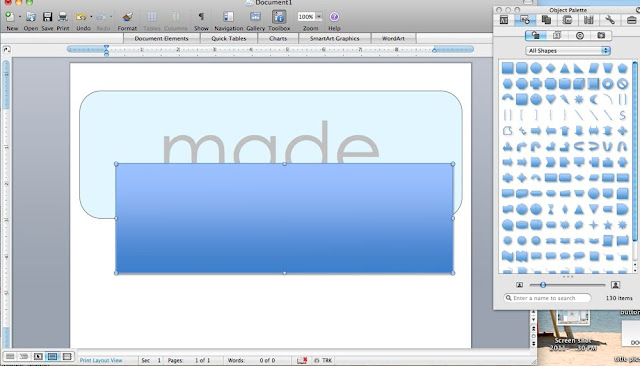
Task: Click the Print toolbar icon
Action: (x=63, y=17)
